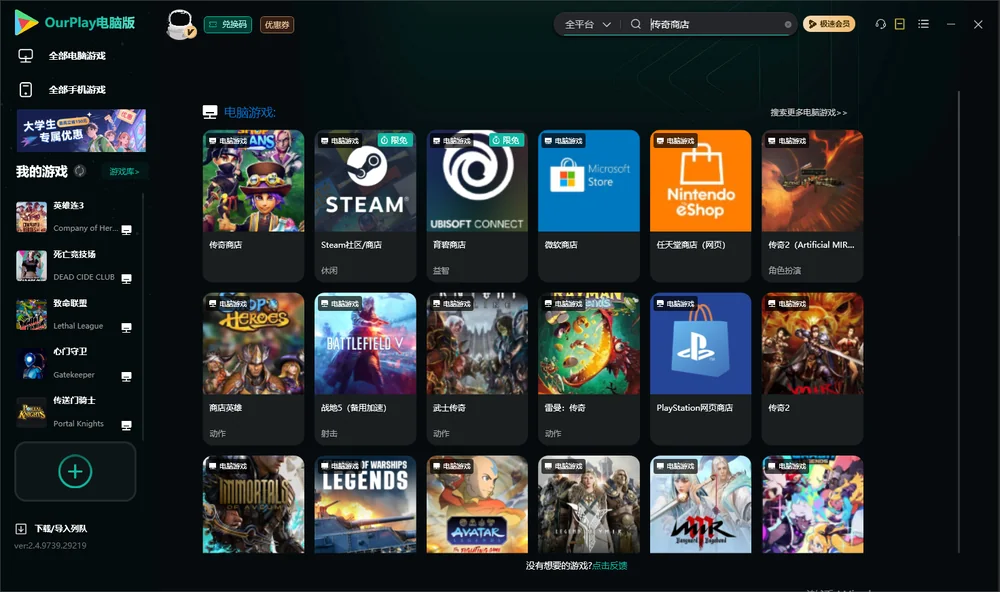Click the platform icon beside Lethal League
This screenshot has width=1000, height=592.
(x=126, y=328)
